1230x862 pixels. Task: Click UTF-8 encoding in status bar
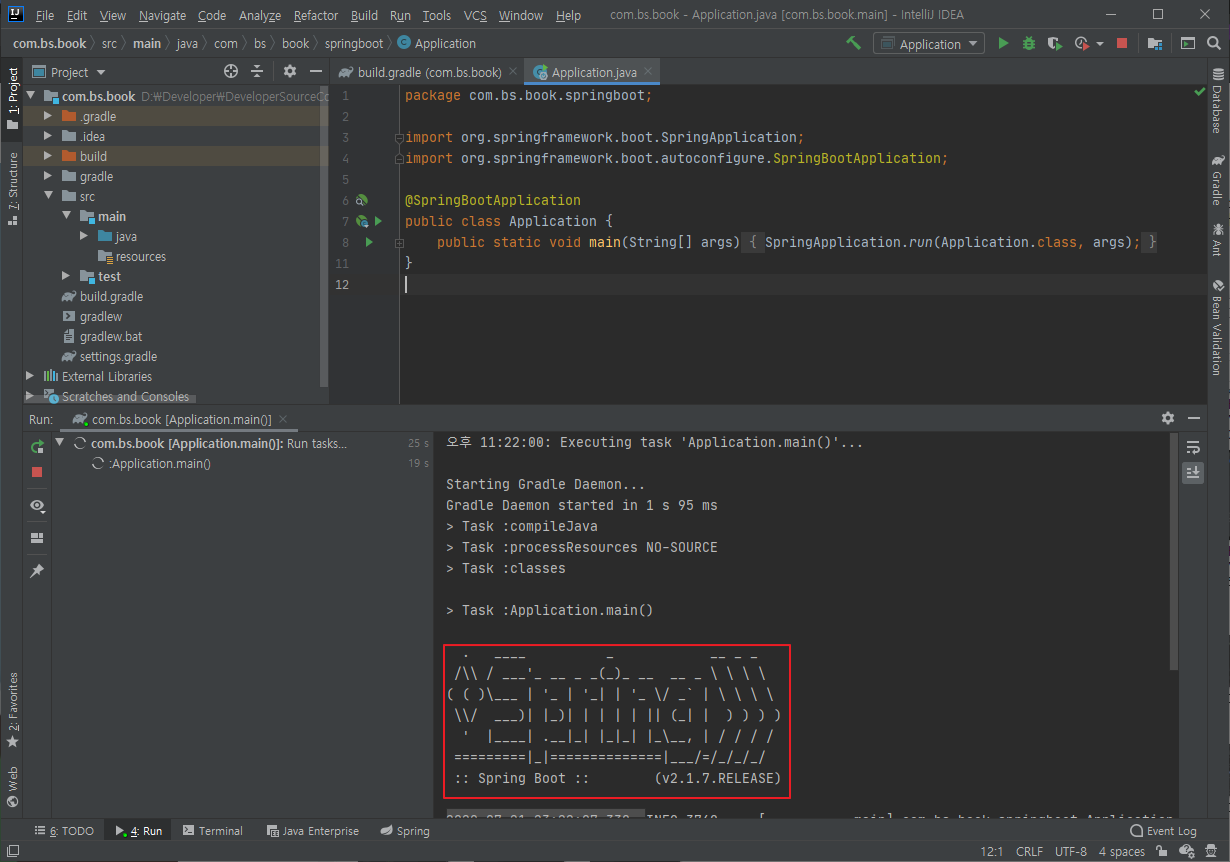tap(1069, 851)
